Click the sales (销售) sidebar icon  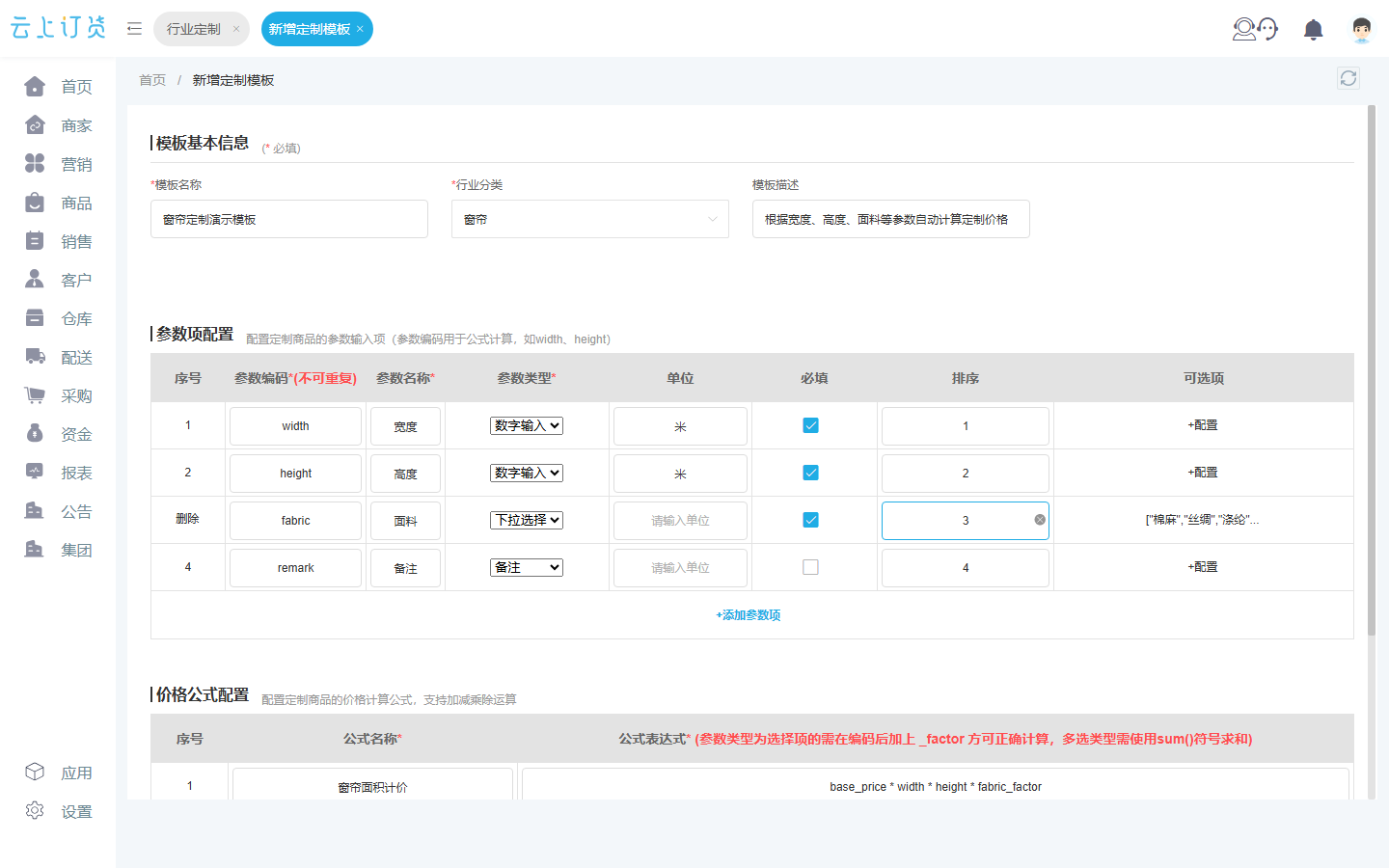tap(35, 241)
